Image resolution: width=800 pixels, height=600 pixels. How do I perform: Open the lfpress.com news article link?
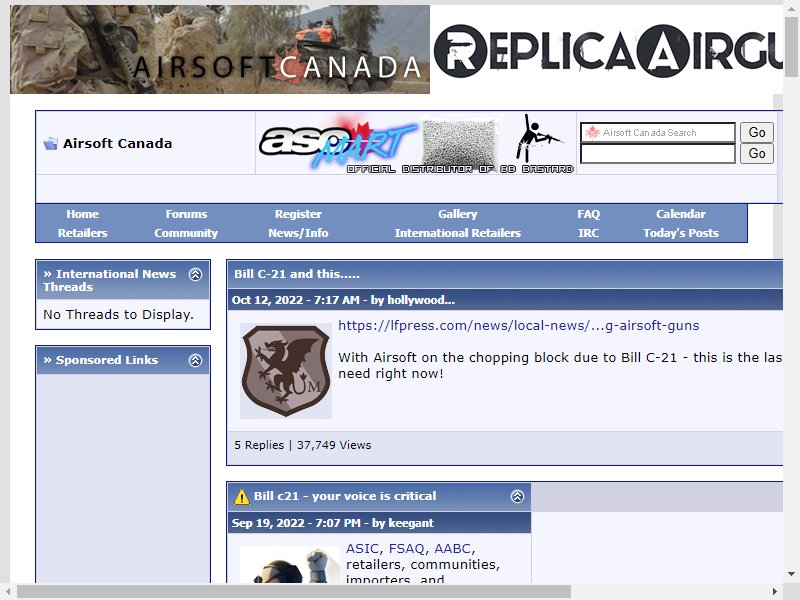click(x=518, y=326)
